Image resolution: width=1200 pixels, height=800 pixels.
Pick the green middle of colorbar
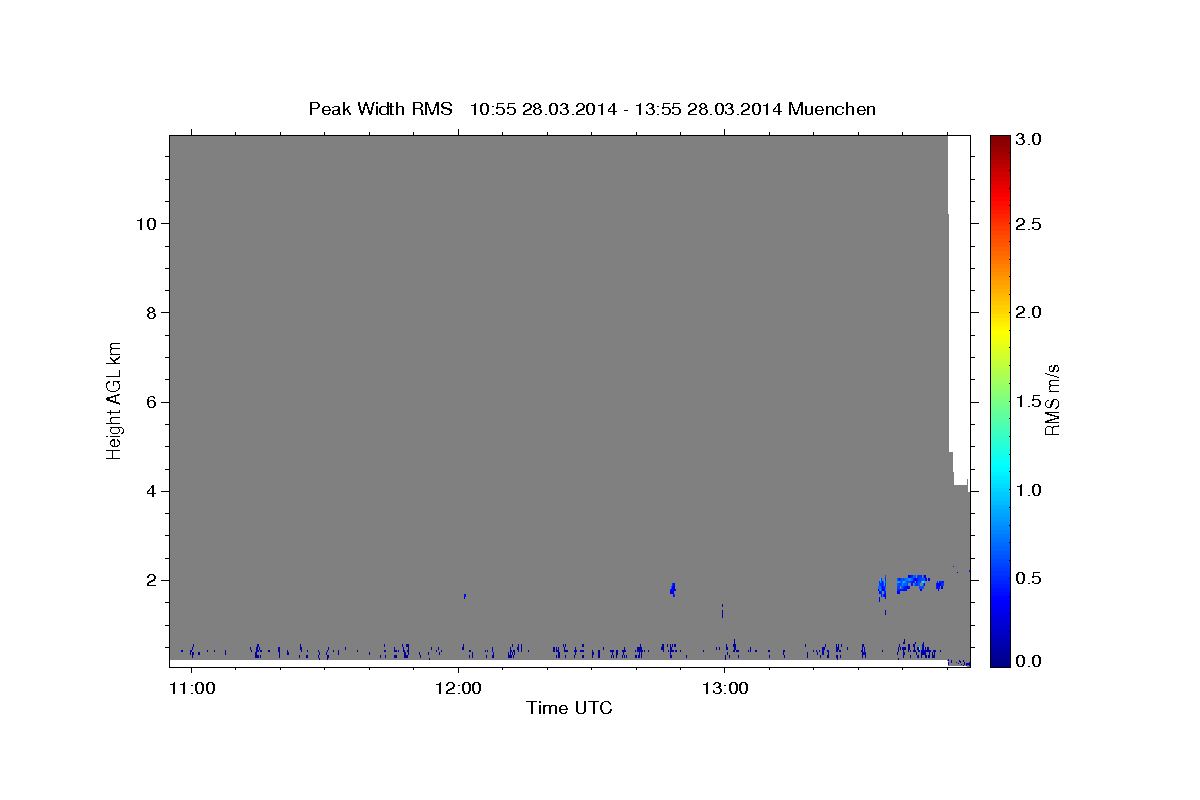(1000, 400)
